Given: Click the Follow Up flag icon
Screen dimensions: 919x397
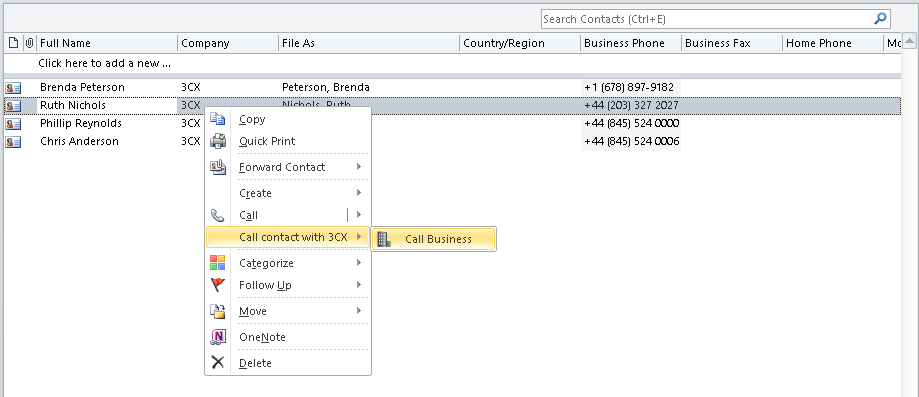Looking at the screenshot, I should pos(217,285).
